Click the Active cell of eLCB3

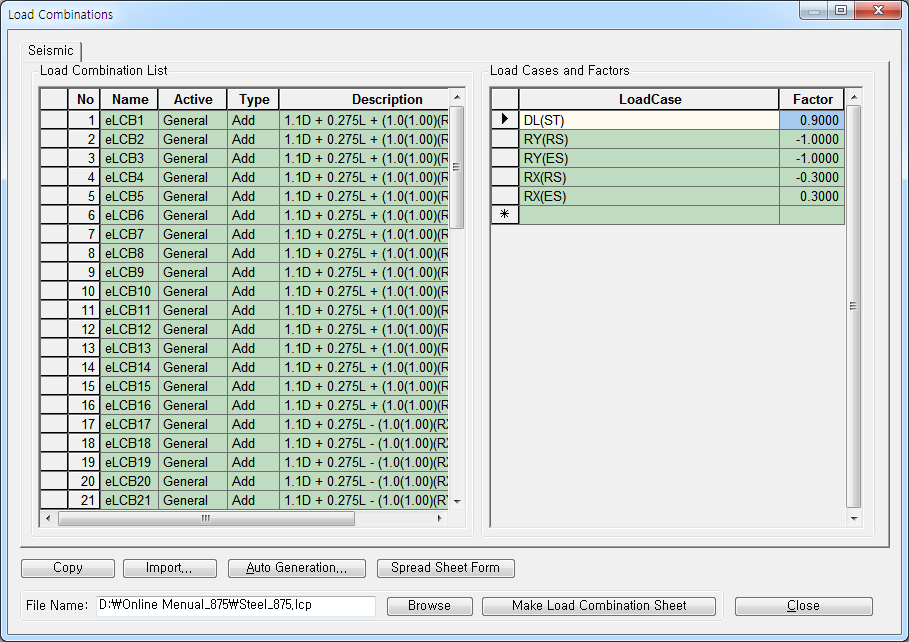(x=192, y=158)
